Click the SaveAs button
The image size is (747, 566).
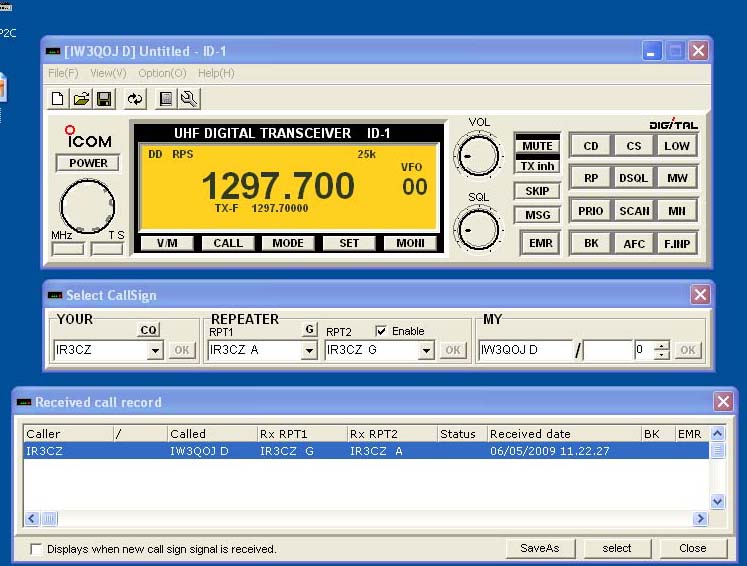540,548
